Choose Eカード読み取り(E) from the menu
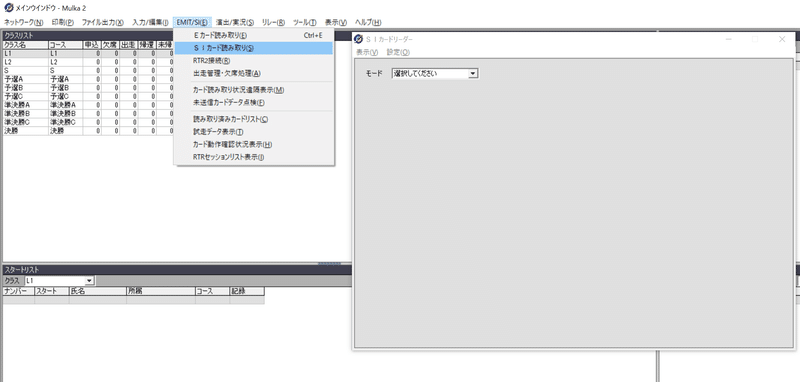The height and width of the screenshot is (382, 800). coord(254,36)
